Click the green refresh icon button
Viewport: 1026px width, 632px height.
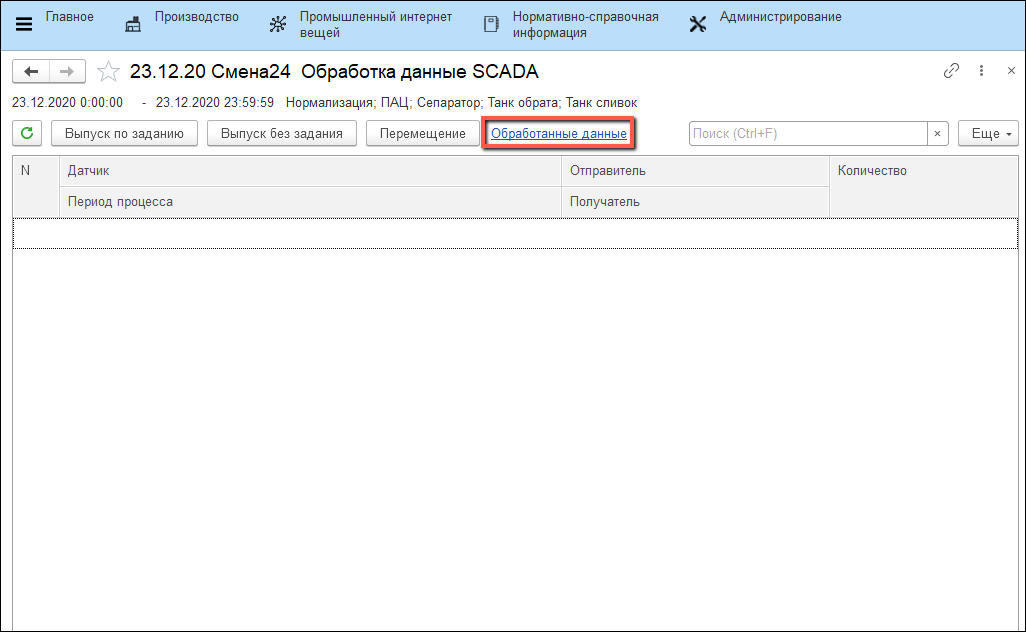point(27,134)
